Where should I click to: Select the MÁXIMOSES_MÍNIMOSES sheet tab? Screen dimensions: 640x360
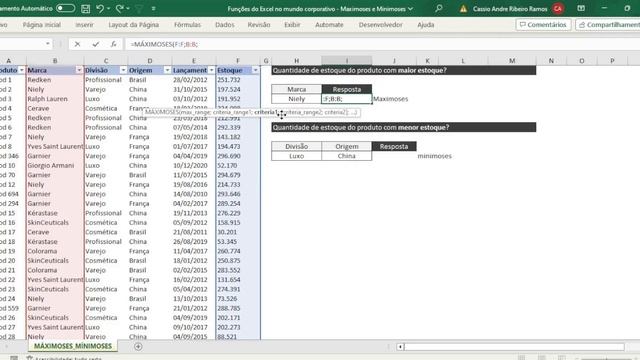pos(73,346)
